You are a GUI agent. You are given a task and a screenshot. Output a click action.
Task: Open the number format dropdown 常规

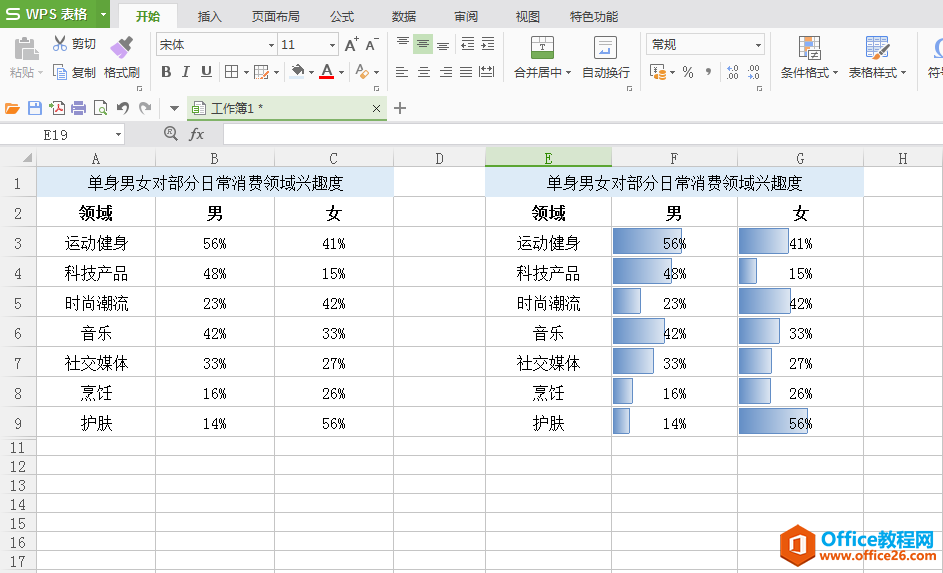(x=758, y=45)
